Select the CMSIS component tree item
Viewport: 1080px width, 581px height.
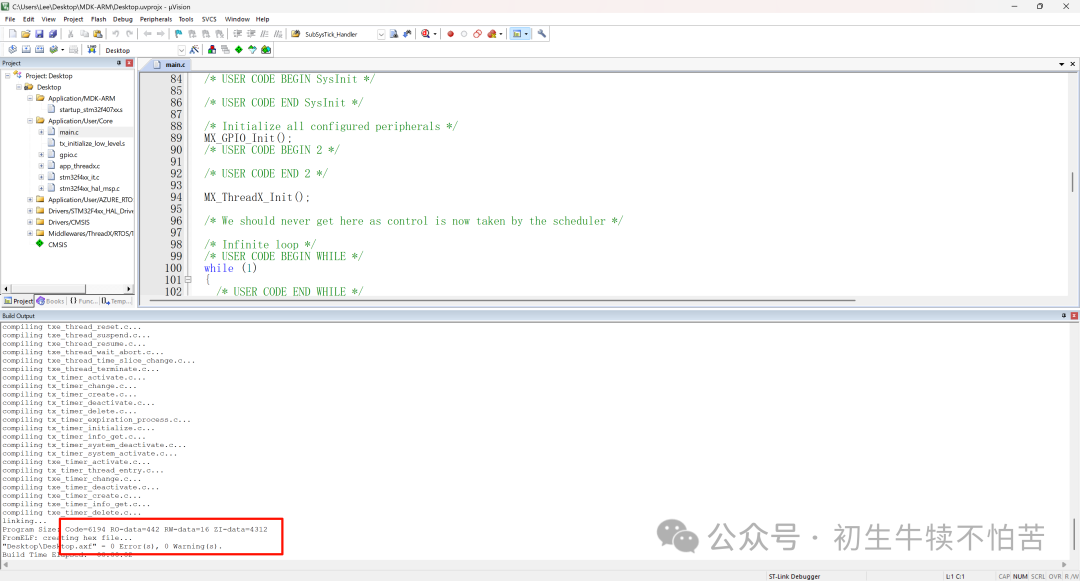[57, 244]
